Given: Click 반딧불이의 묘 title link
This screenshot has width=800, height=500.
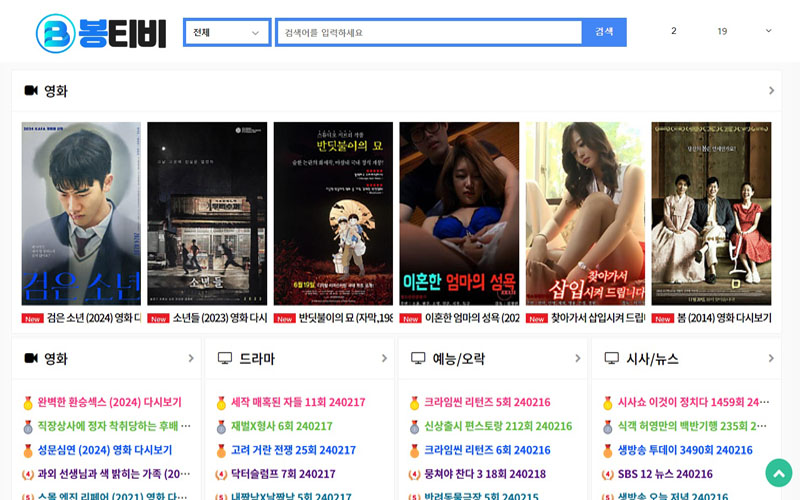Looking at the screenshot, I should [x=345, y=318].
